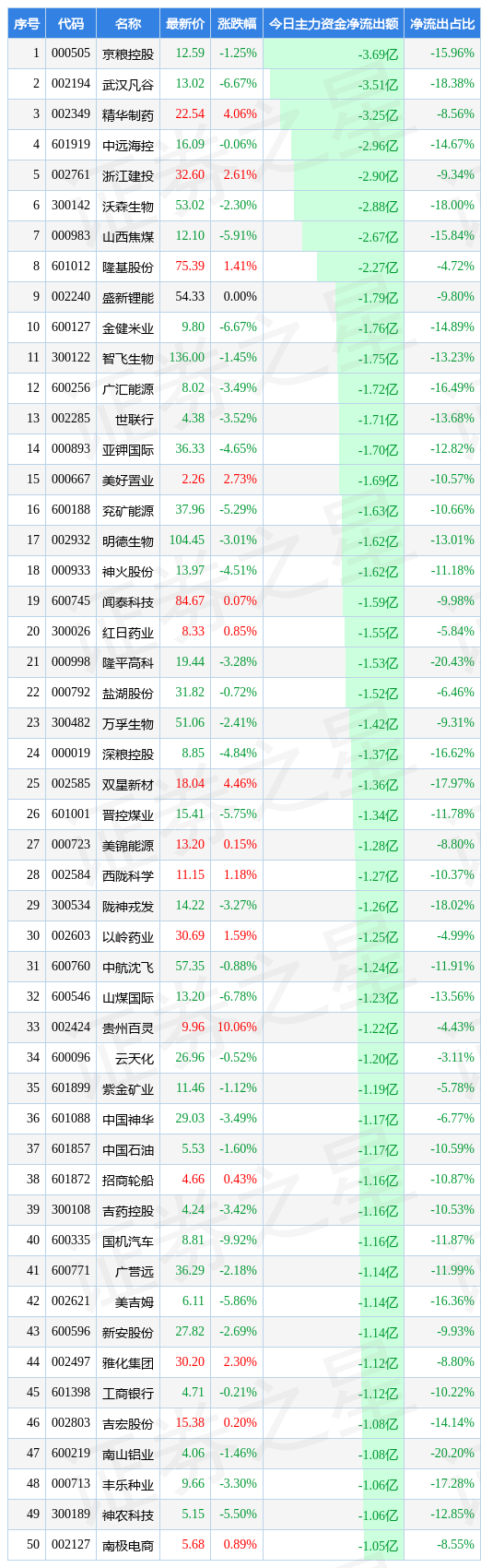Click net outflow -1.05亿 for 南极电商
This screenshot has height=1568, width=481.
(x=379, y=1546)
